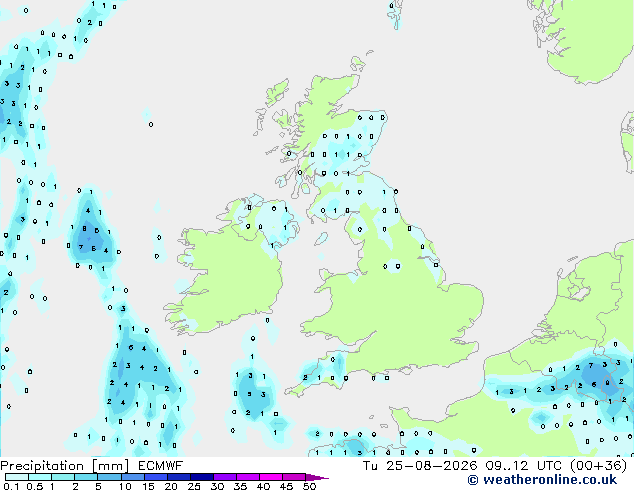
Task: Click the '09..12 UTC' time range text
Action: (x=524, y=466)
